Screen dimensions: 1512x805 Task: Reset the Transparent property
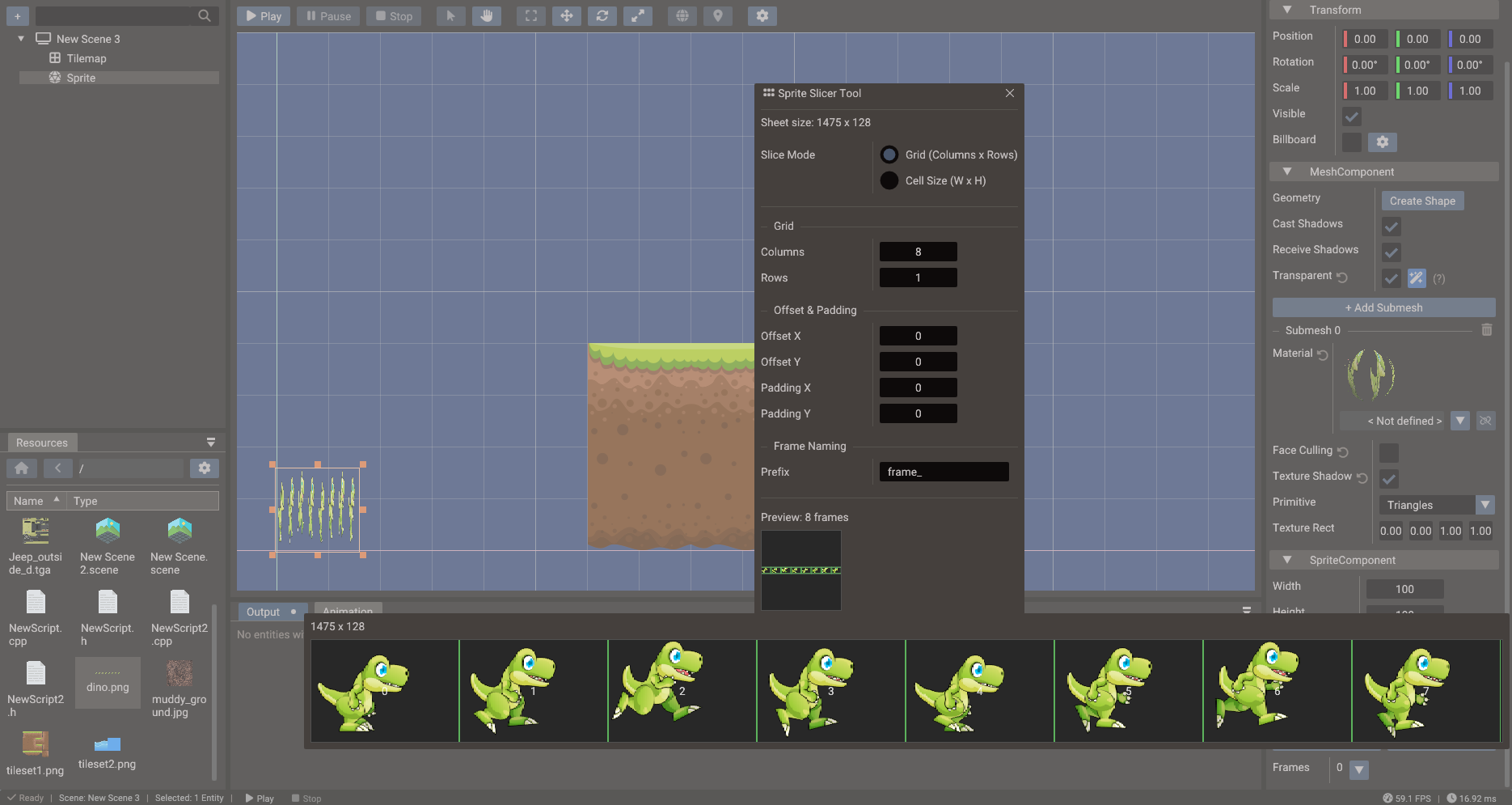pyautogui.click(x=1342, y=278)
